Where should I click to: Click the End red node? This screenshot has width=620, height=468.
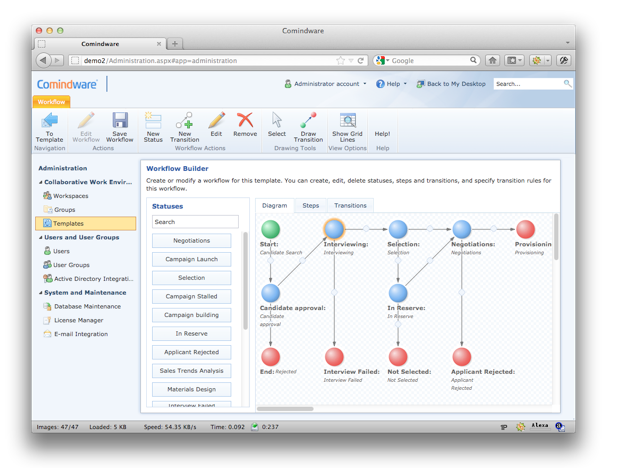[x=271, y=357]
